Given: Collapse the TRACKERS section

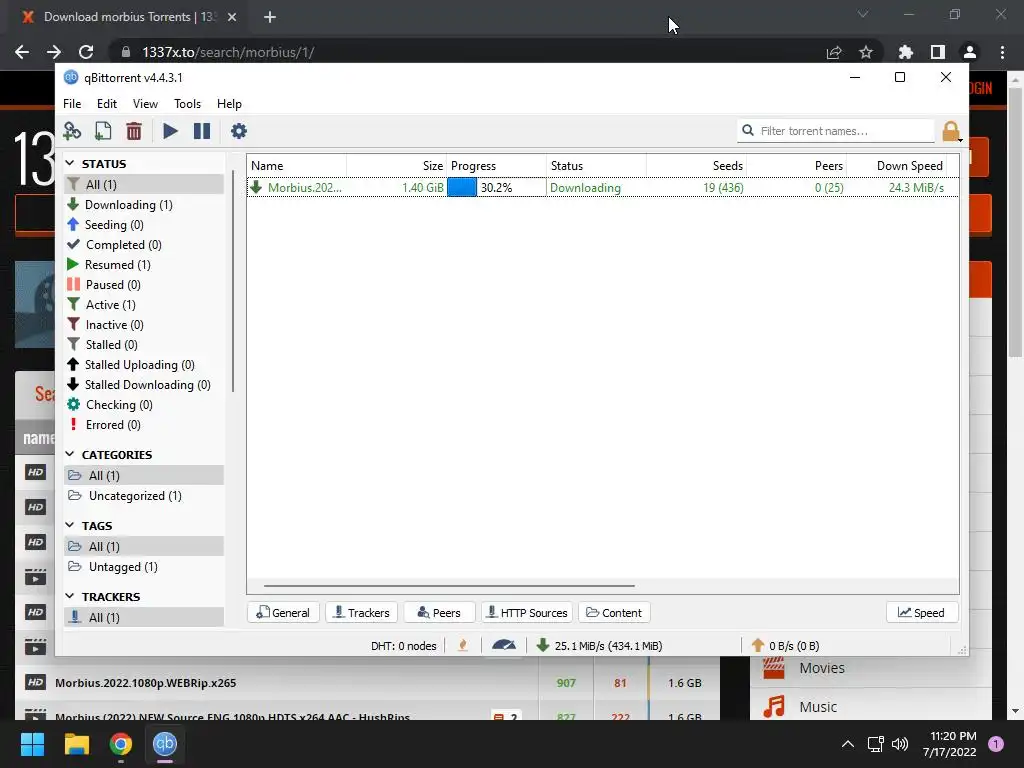Looking at the screenshot, I should (x=70, y=596).
